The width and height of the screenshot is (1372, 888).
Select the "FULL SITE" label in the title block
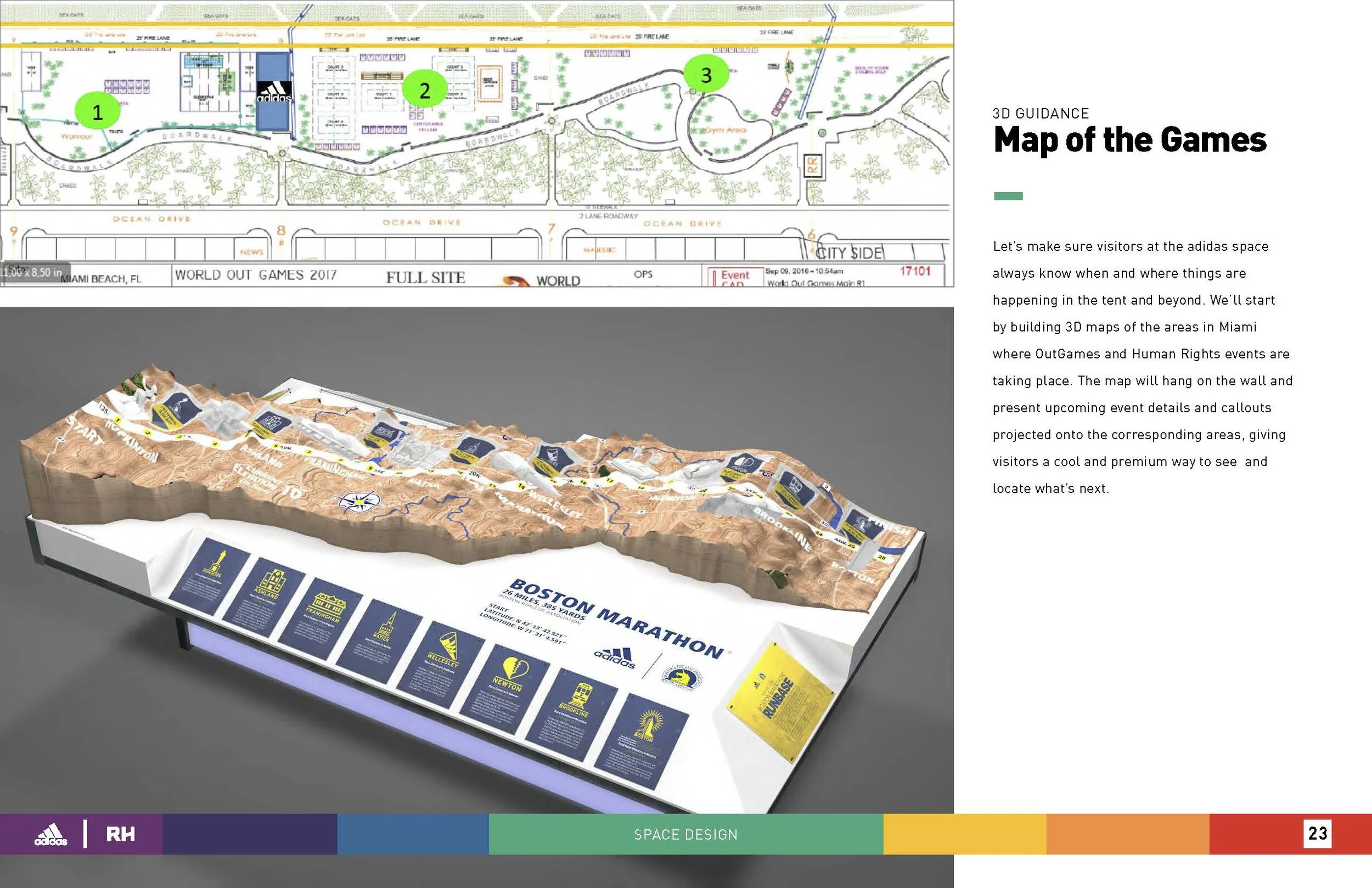click(425, 277)
